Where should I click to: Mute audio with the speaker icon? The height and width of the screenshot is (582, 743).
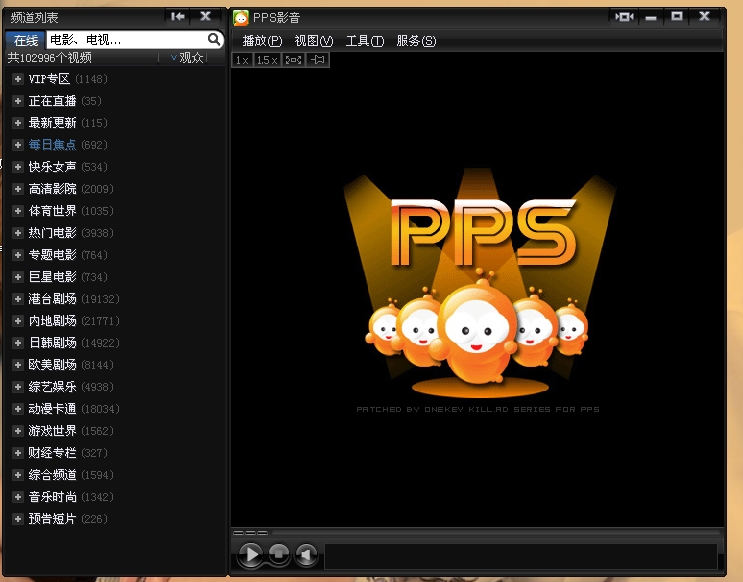(306, 554)
